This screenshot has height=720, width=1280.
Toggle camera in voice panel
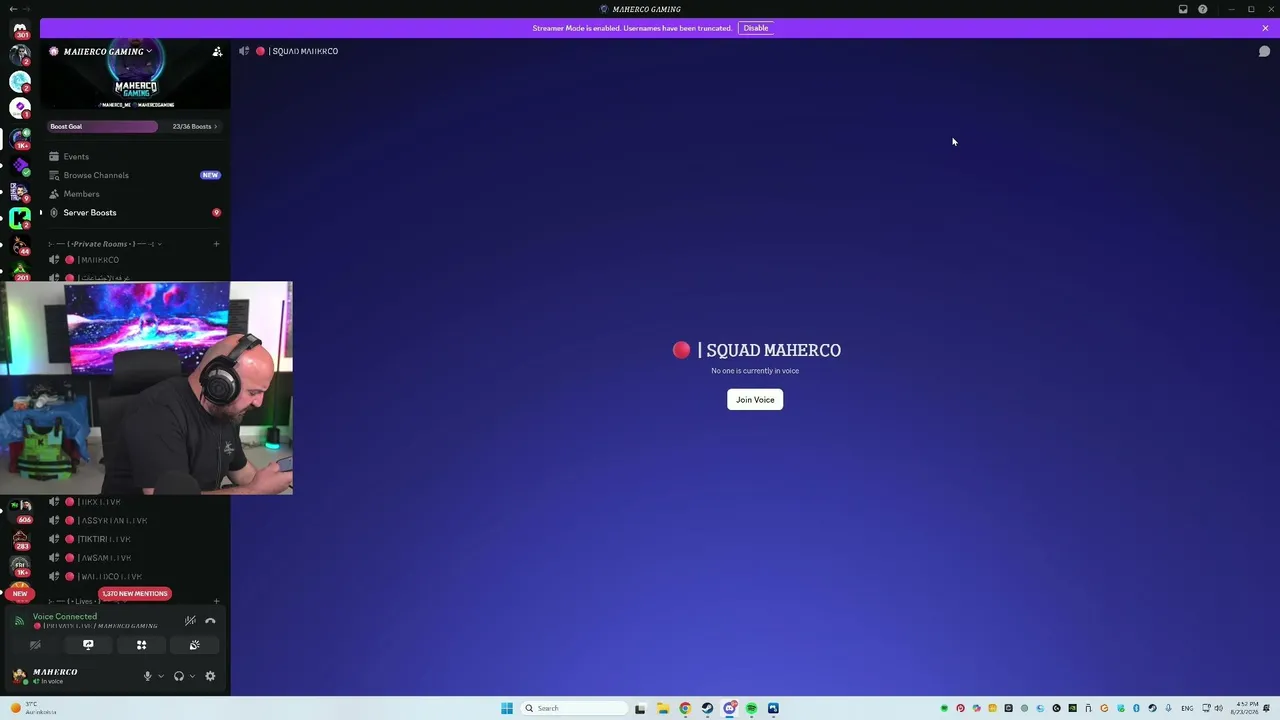click(35, 645)
